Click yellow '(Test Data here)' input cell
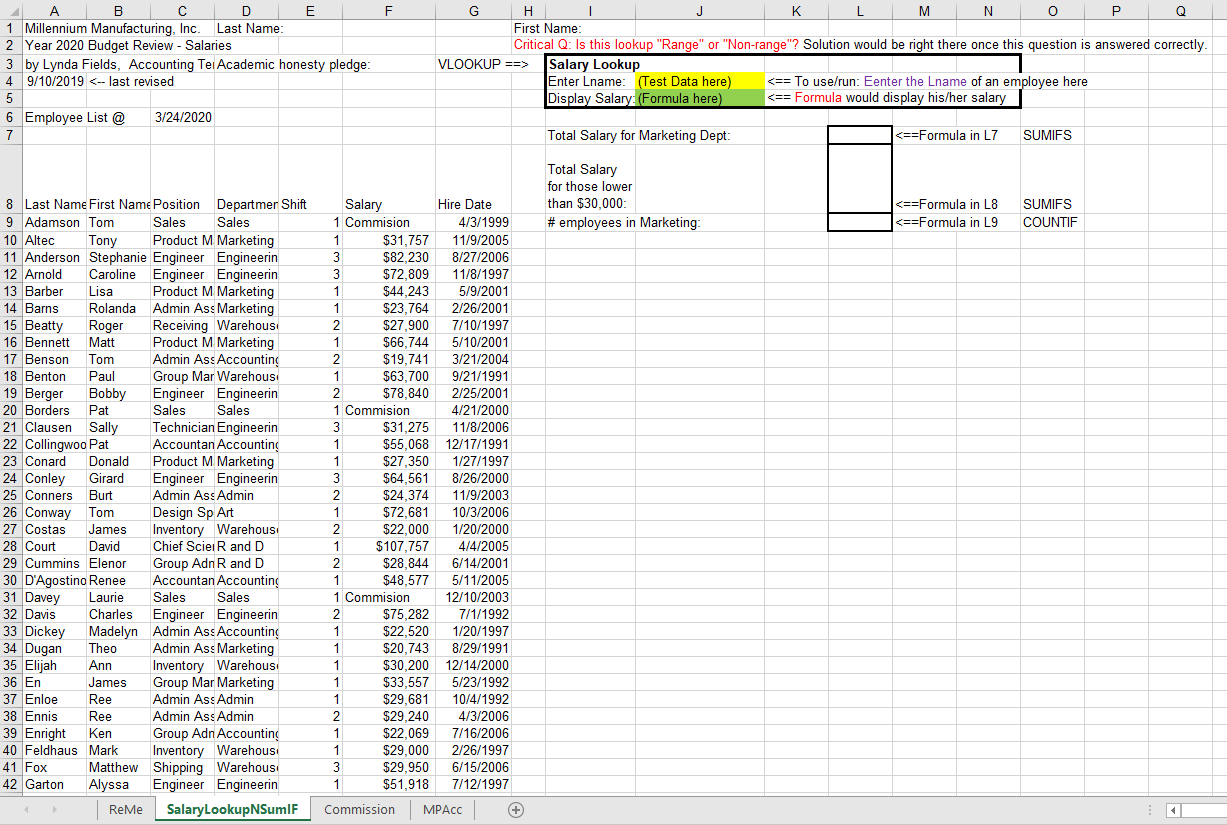This screenshot has height=825, width=1227. tap(699, 81)
